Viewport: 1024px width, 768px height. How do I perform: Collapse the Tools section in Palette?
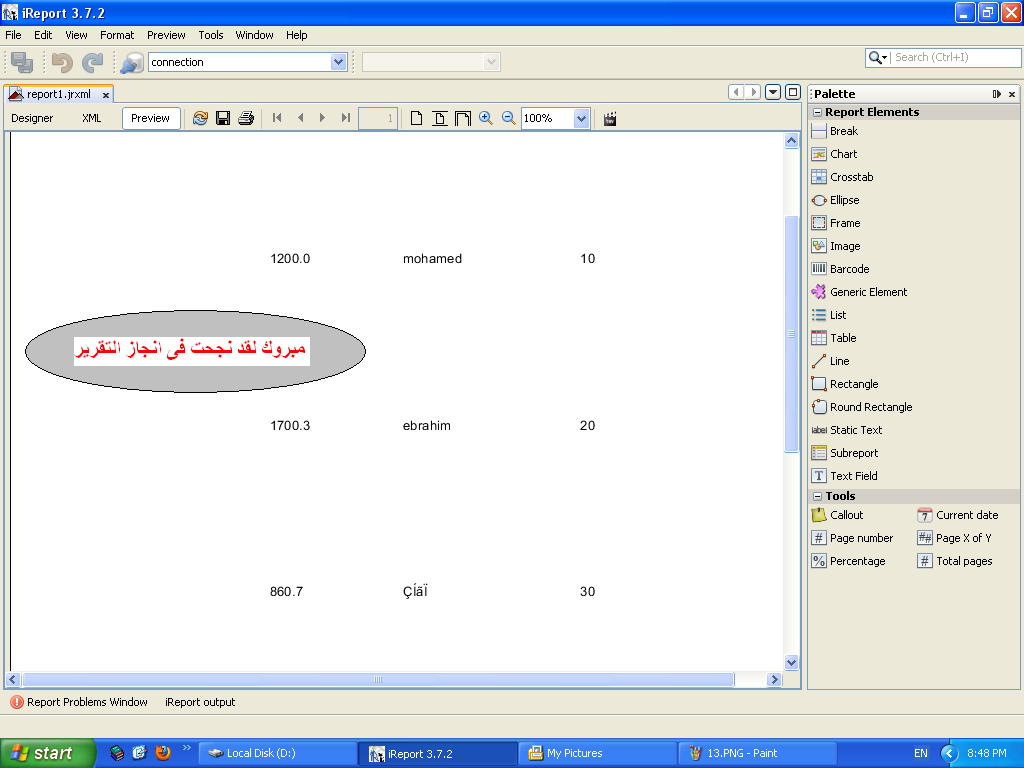[817, 496]
